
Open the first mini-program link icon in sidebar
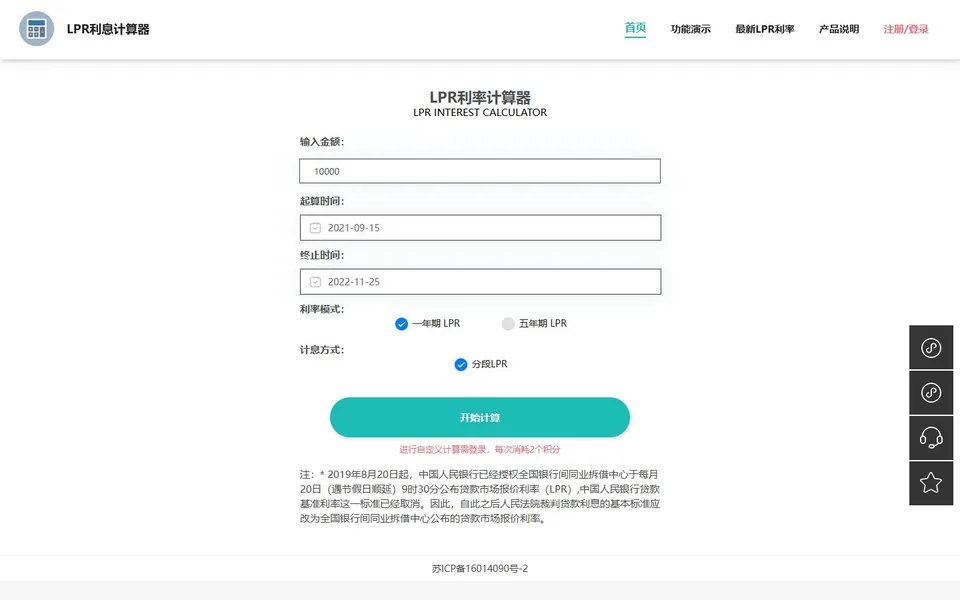pyautogui.click(x=931, y=347)
